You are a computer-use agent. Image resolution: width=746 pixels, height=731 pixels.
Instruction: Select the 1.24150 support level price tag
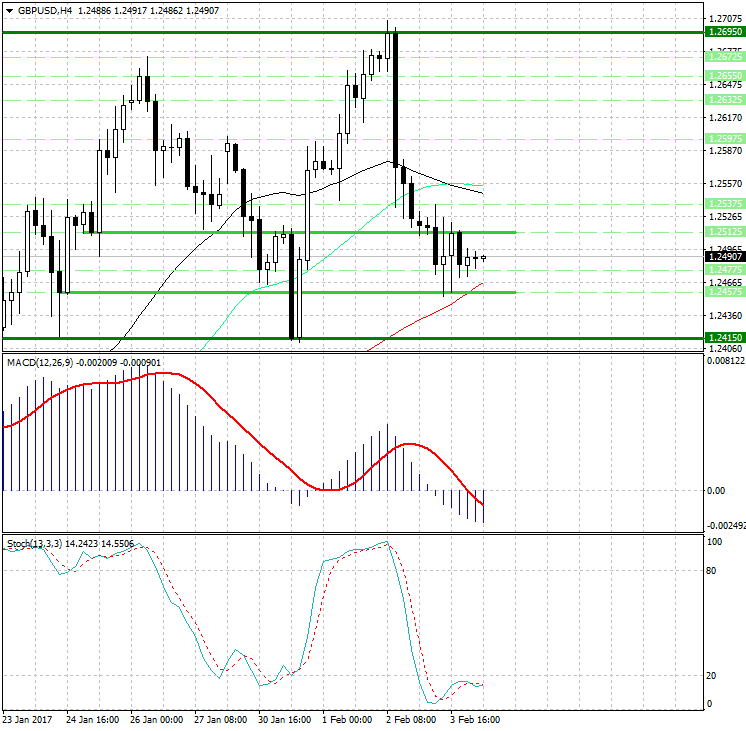click(724, 338)
